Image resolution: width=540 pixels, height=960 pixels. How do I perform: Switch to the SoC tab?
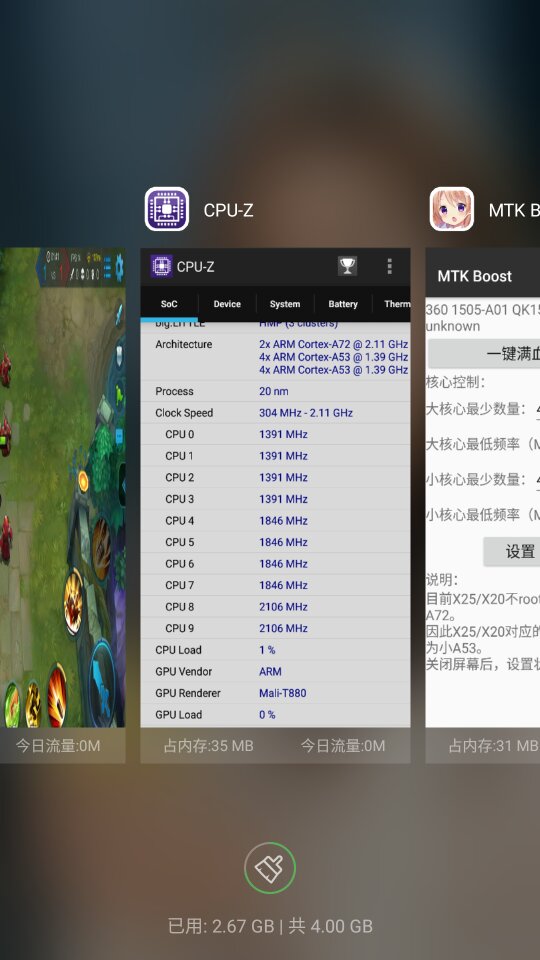pos(169,304)
